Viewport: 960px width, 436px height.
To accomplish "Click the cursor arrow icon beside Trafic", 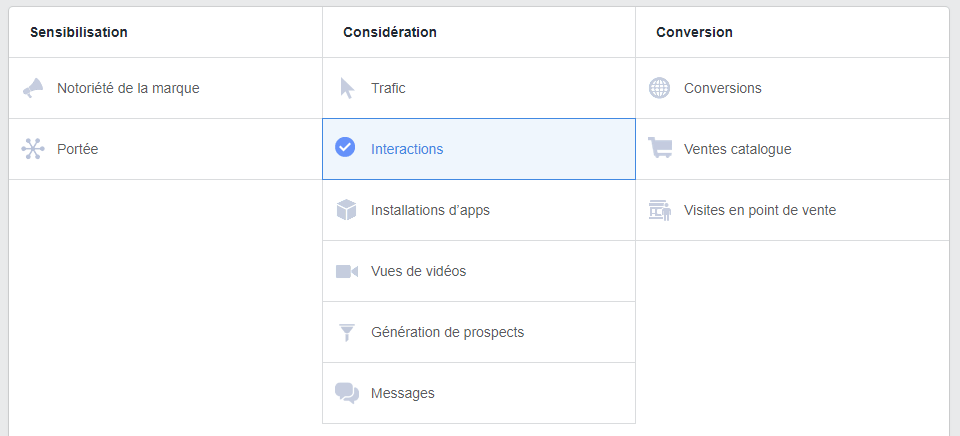I will tap(347, 88).
